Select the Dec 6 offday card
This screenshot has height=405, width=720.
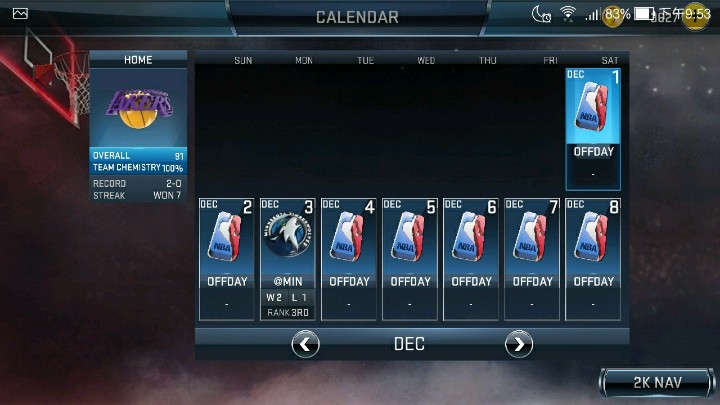(x=471, y=259)
